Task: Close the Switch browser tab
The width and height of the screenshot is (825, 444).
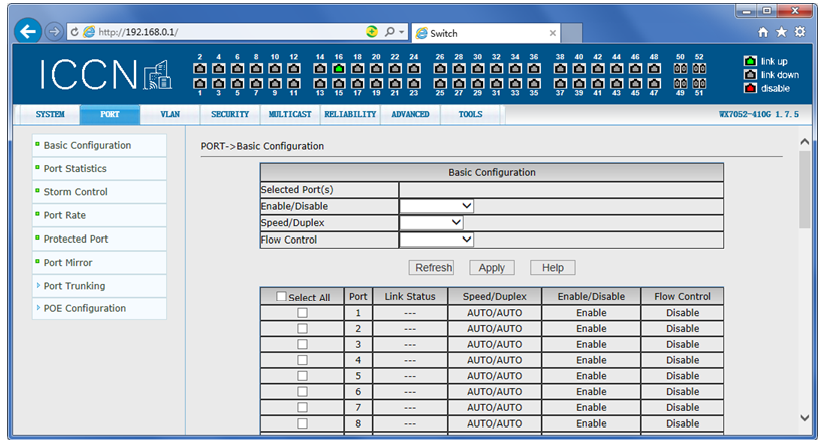Action: tap(552, 33)
